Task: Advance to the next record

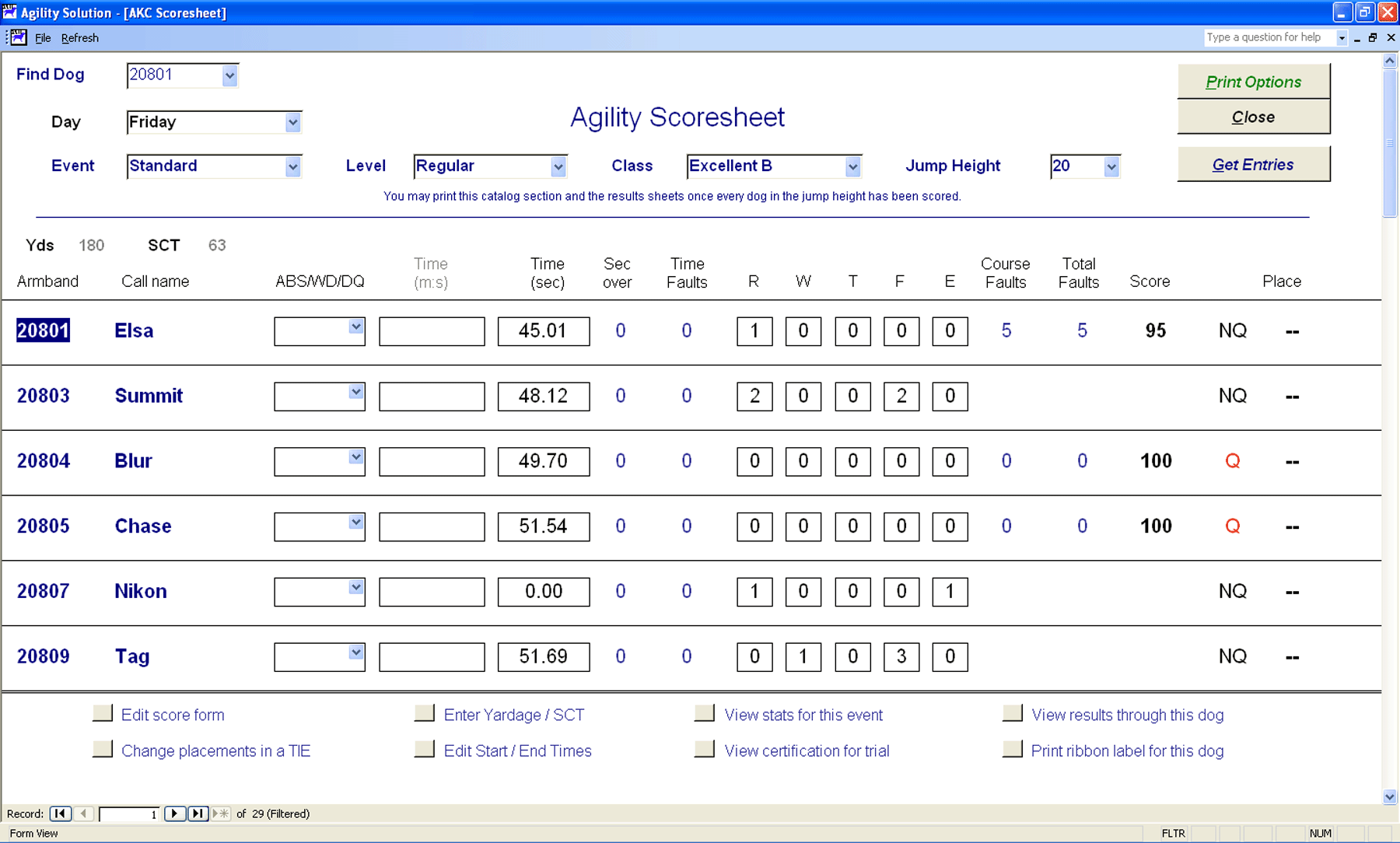Action: (174, 813)
